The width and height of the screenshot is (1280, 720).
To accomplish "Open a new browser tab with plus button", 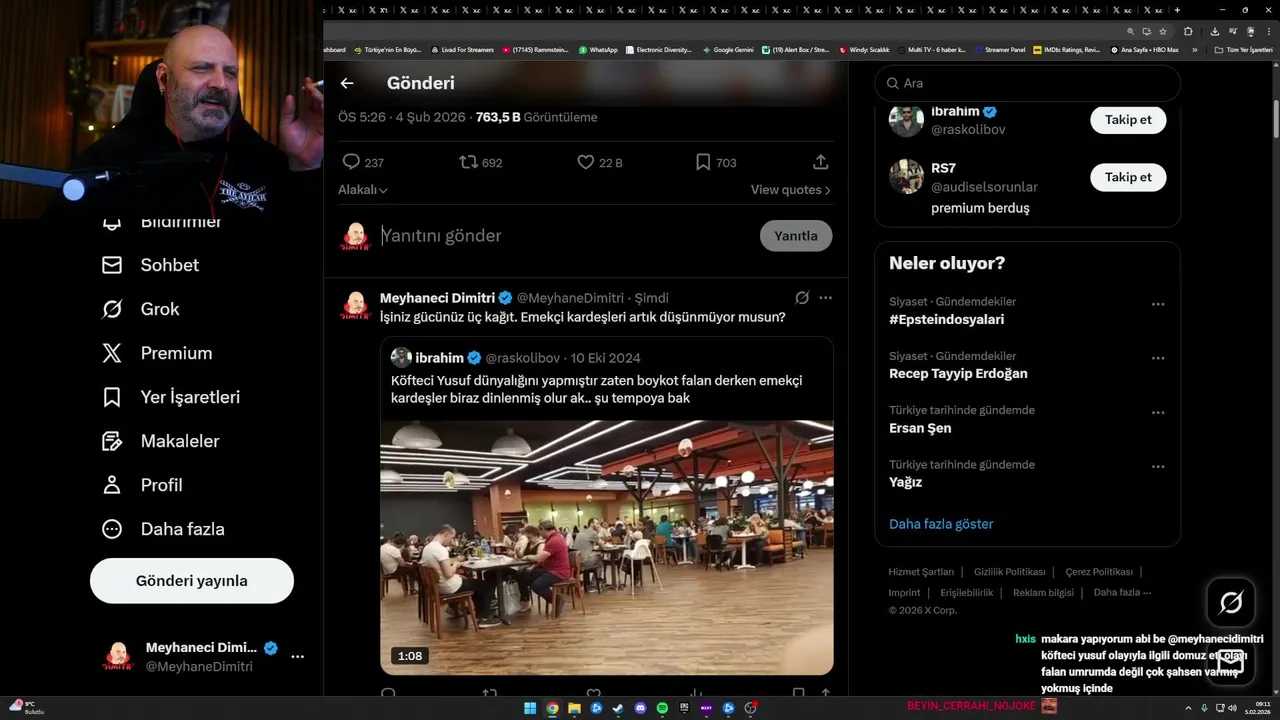I will [x=1177, y=10].
